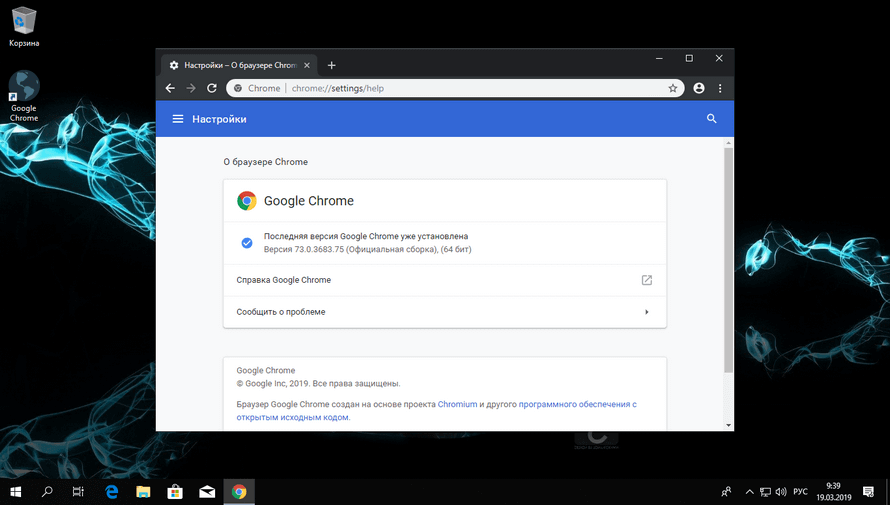
Task: Search settings with magnifier icon
Action: 711,119
